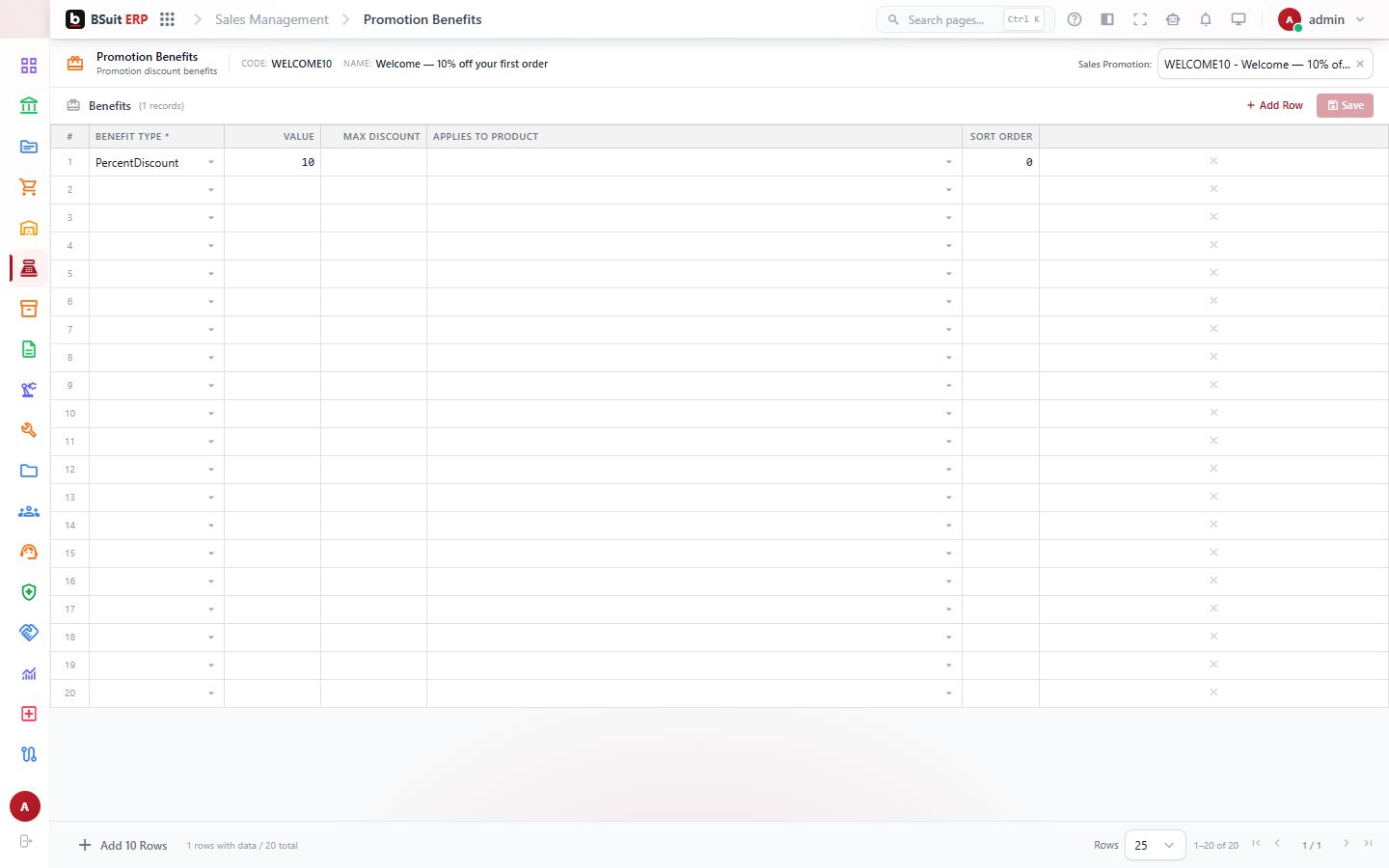Toggle the sidebar panel layout icon
This screenshot has width=1389, height=868.
(1107, 19)
